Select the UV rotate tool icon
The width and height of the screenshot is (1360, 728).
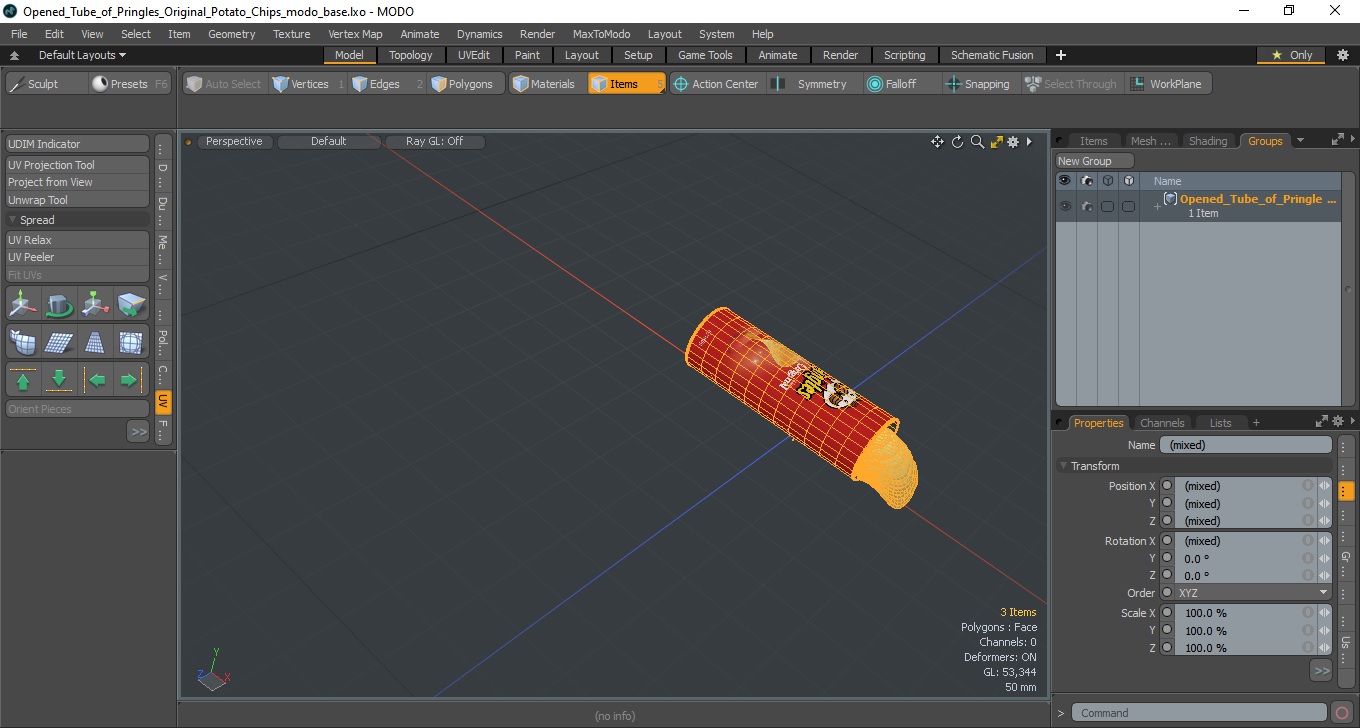point(59,303)
